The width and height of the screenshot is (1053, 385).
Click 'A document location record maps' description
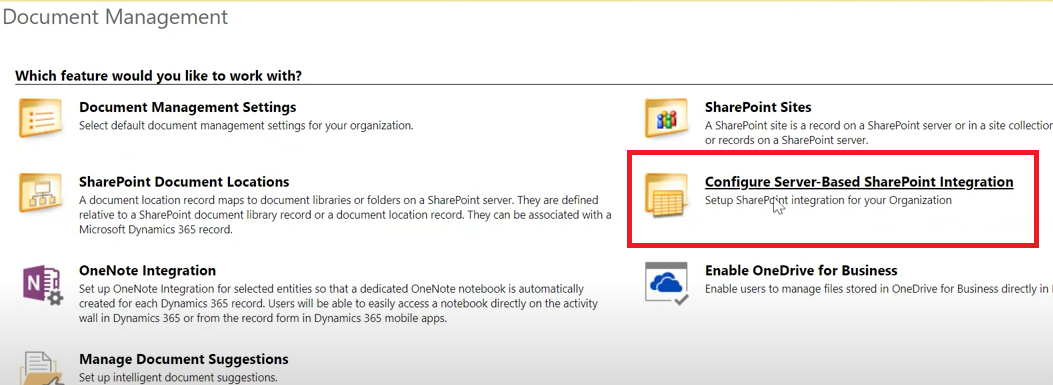click(x=345, y=215)
